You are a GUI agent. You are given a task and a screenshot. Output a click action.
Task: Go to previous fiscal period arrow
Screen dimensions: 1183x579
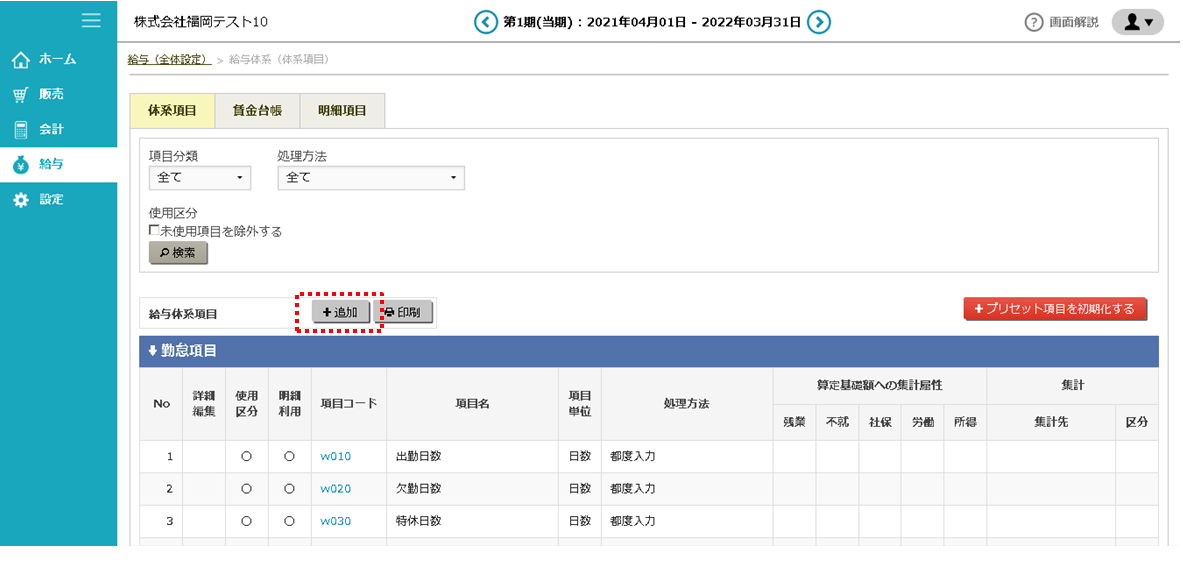(486, 22)
